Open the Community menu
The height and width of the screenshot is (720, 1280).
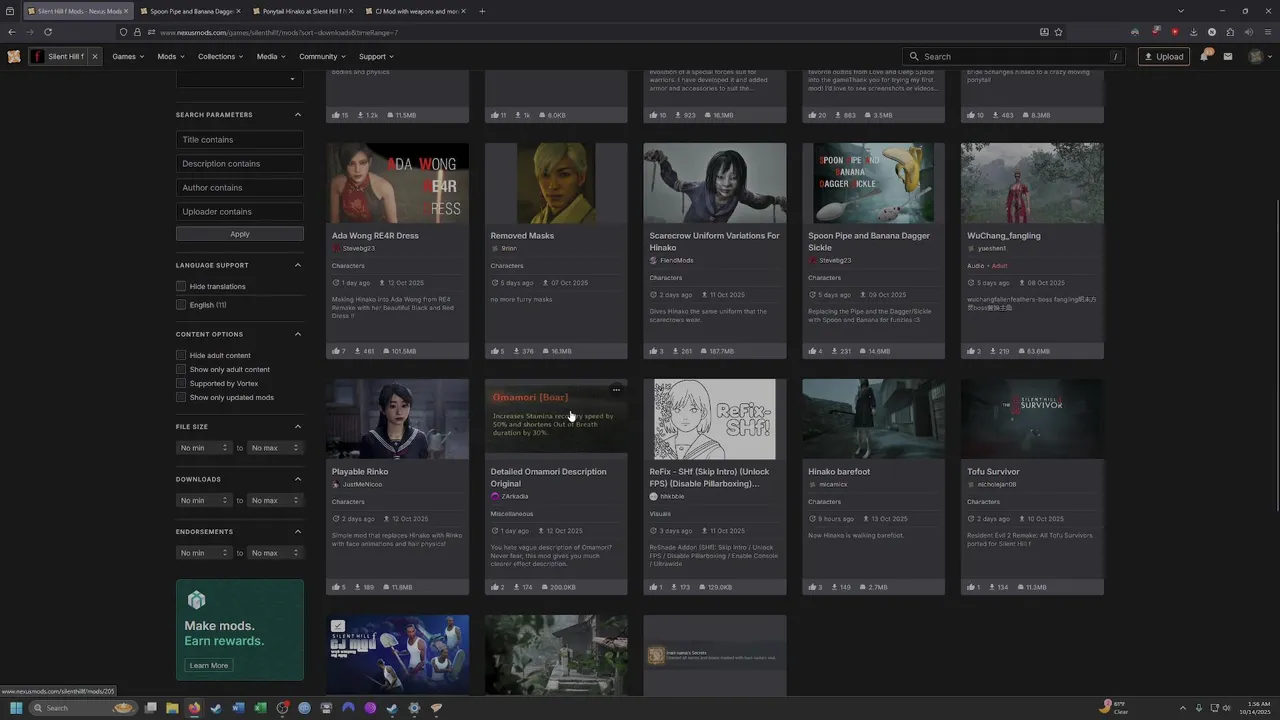pos(322,56)
